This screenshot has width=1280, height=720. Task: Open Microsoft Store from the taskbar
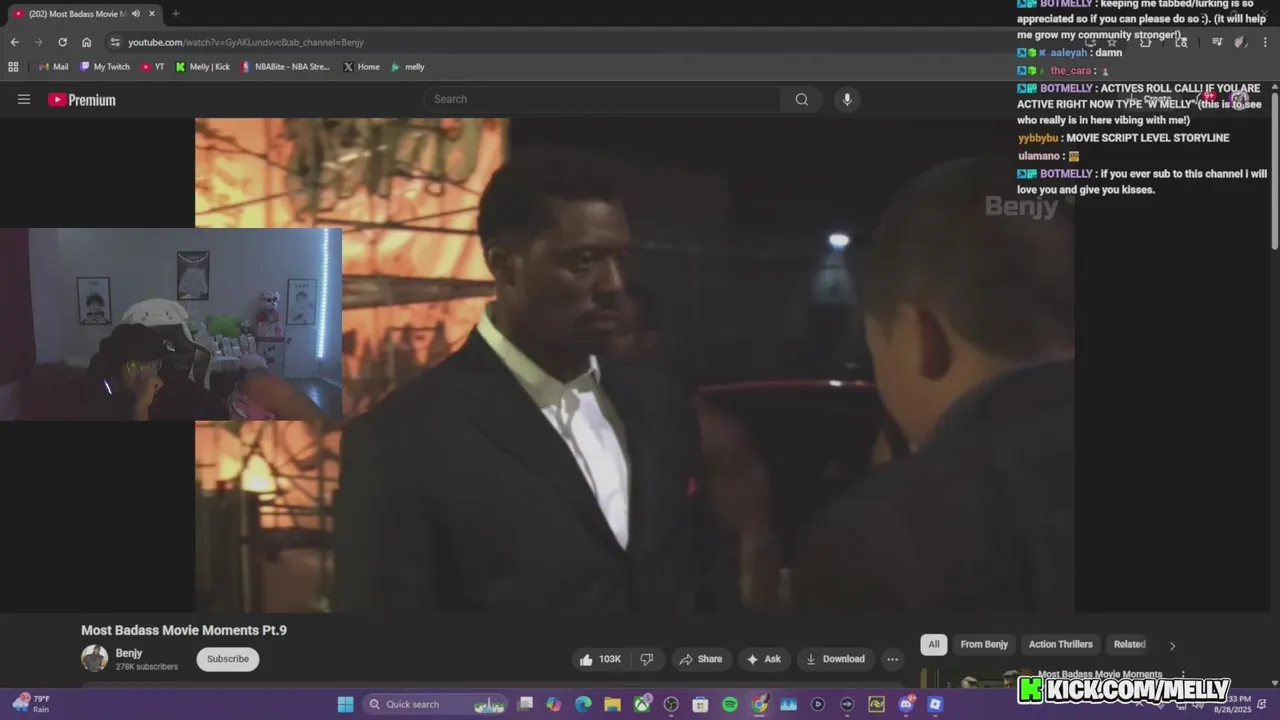click(700, 704)
